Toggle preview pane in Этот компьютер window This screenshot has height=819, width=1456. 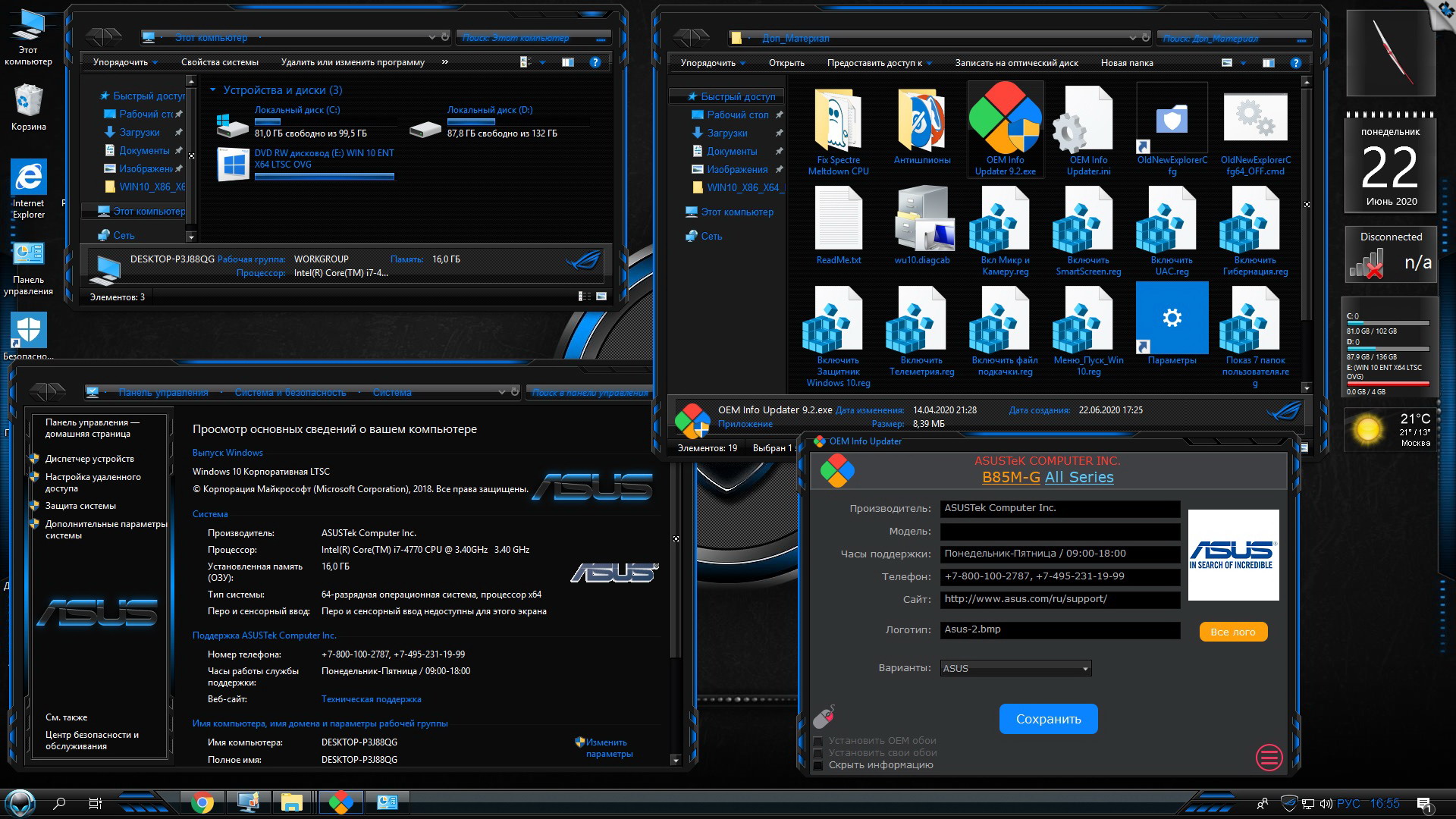(x=567, y=62)
